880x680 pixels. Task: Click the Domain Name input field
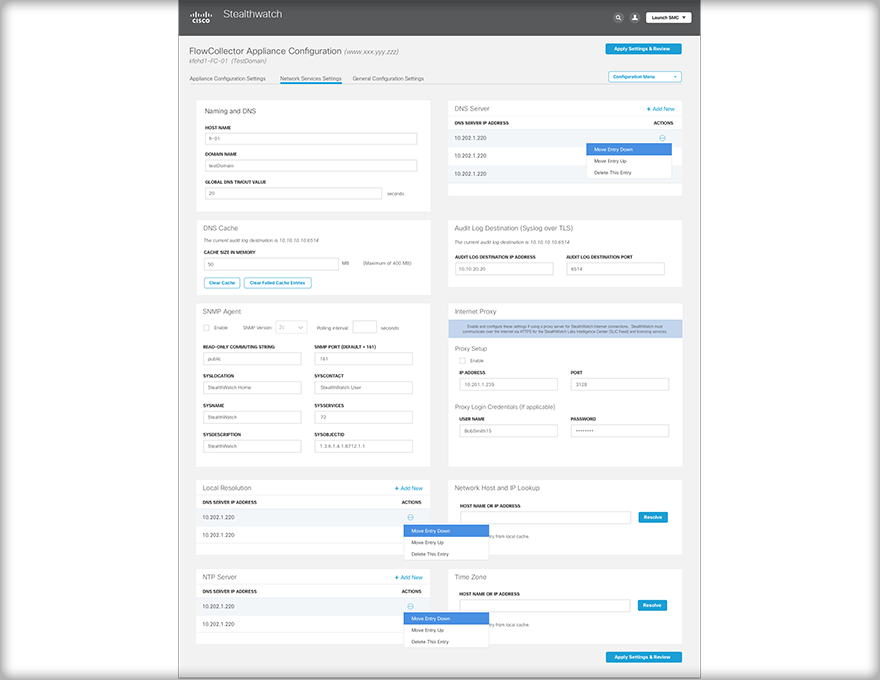click(x=311, y=166)
